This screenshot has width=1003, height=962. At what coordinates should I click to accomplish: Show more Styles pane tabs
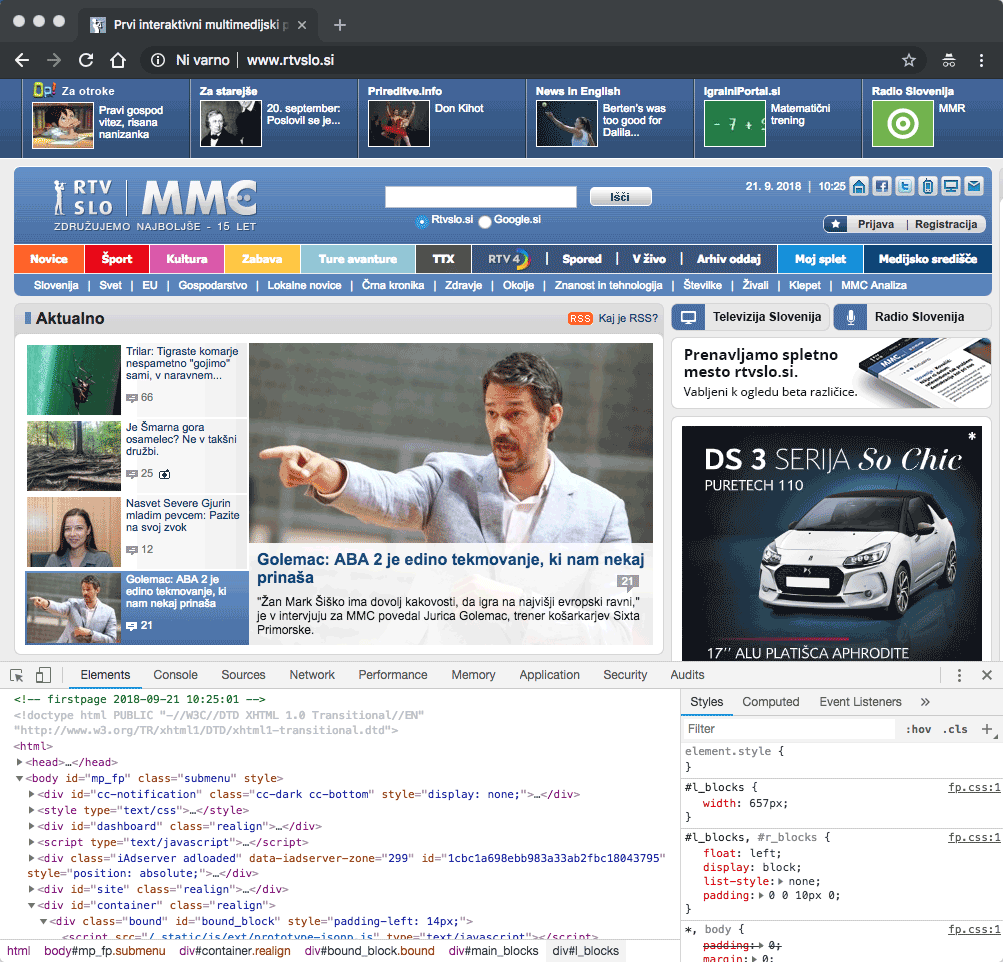(925, 702)
